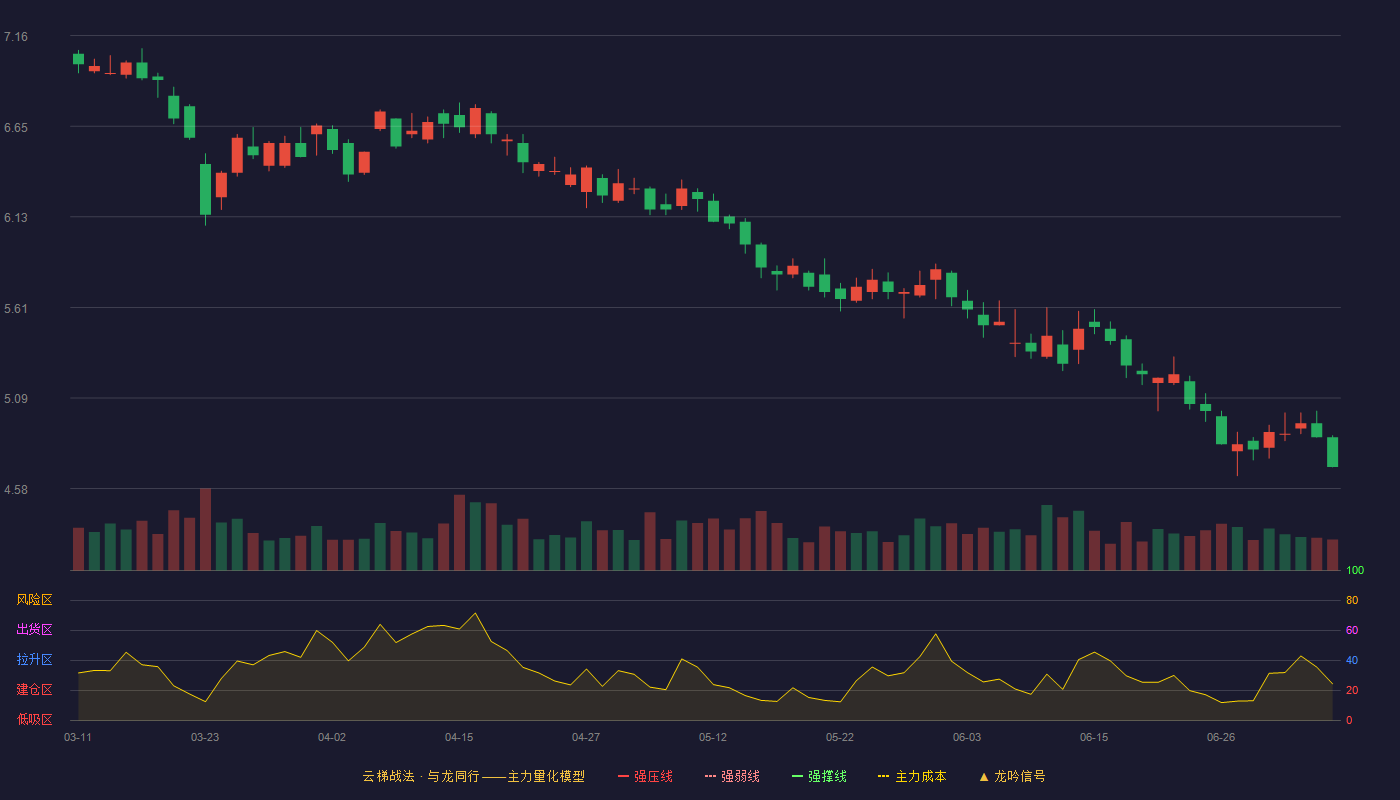Click the tallest red volume bar near 03-23
This screenshot has height=800, width=1400.
[x=205, y=529]
